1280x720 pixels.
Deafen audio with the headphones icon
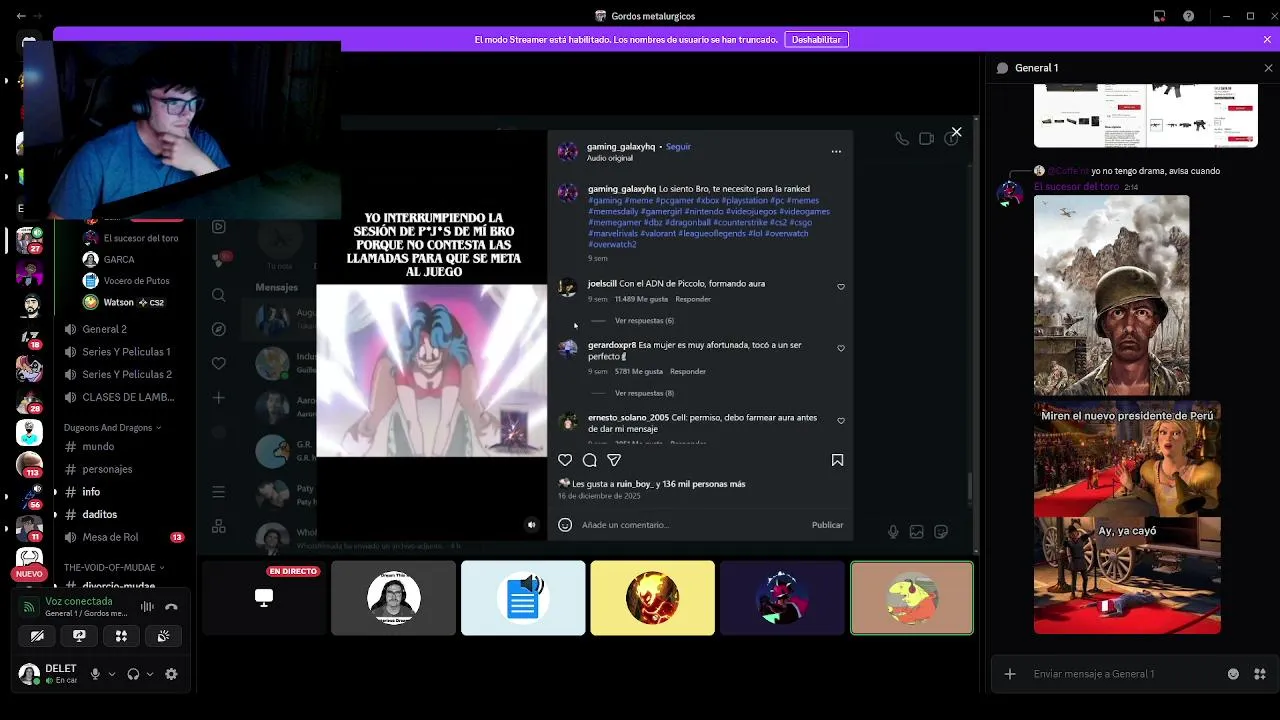pyautogui.click(x=133, y=674)
